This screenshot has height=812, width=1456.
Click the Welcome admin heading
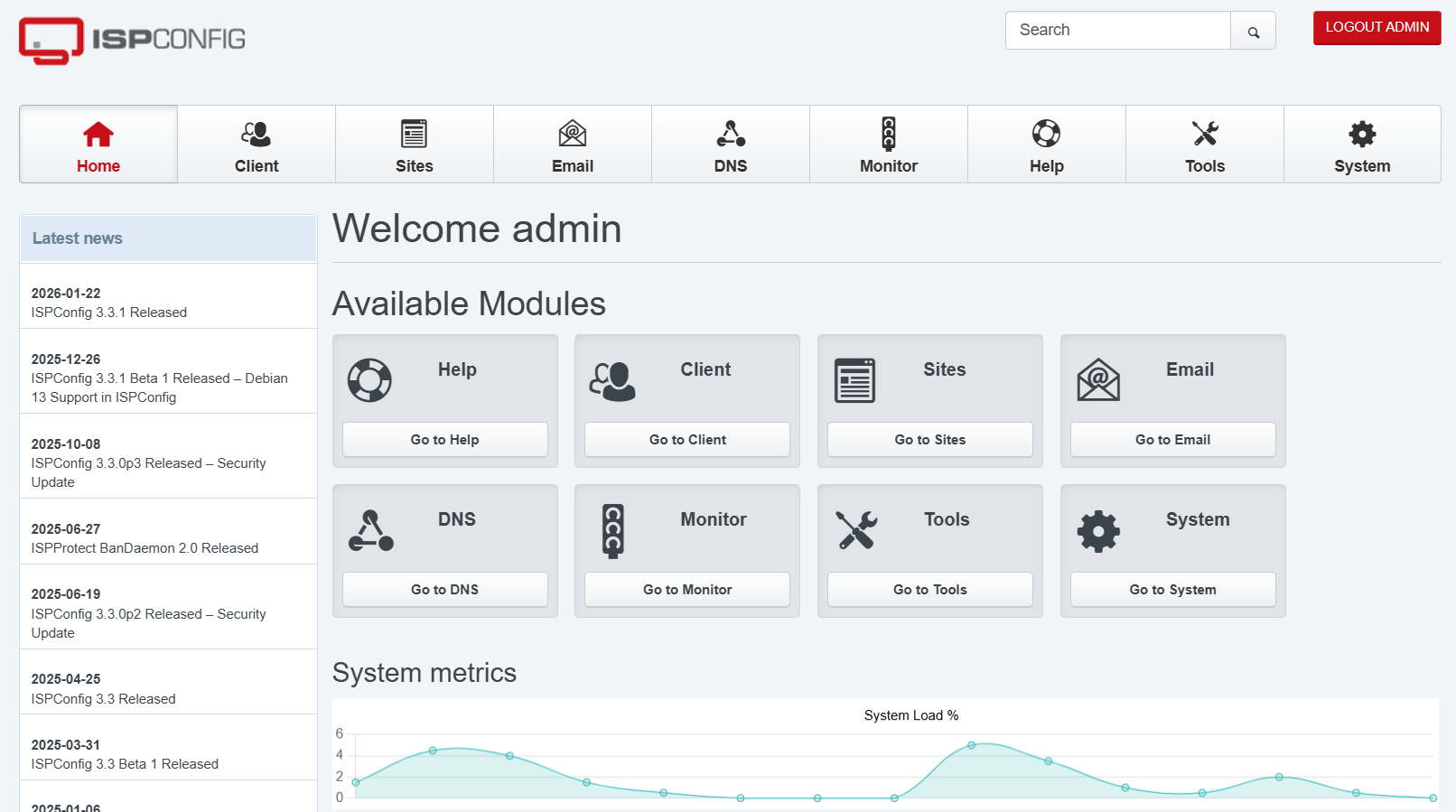click(x=477, y=229)
